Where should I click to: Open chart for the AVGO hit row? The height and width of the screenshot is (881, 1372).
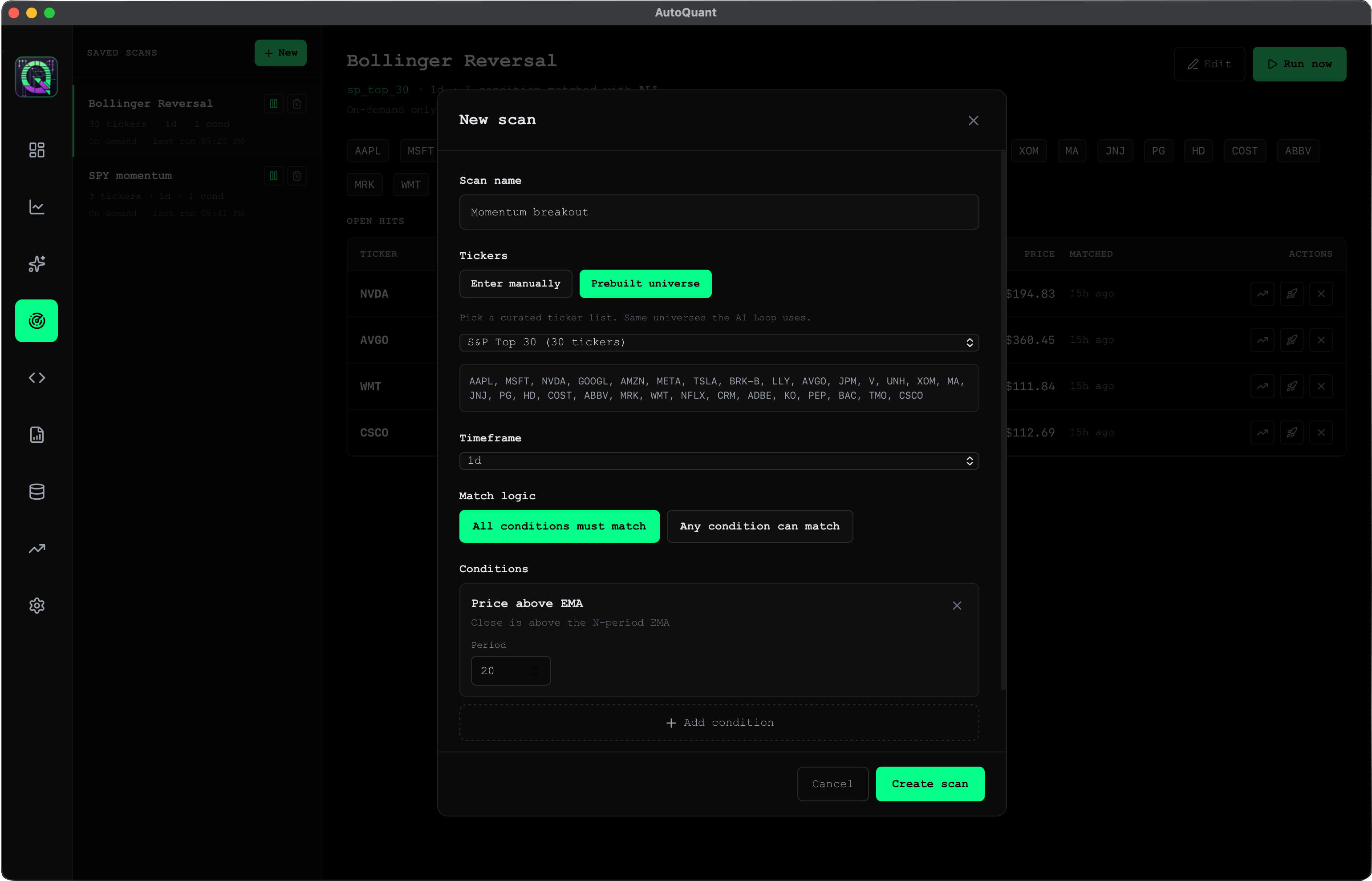(x=1262, y=340)
